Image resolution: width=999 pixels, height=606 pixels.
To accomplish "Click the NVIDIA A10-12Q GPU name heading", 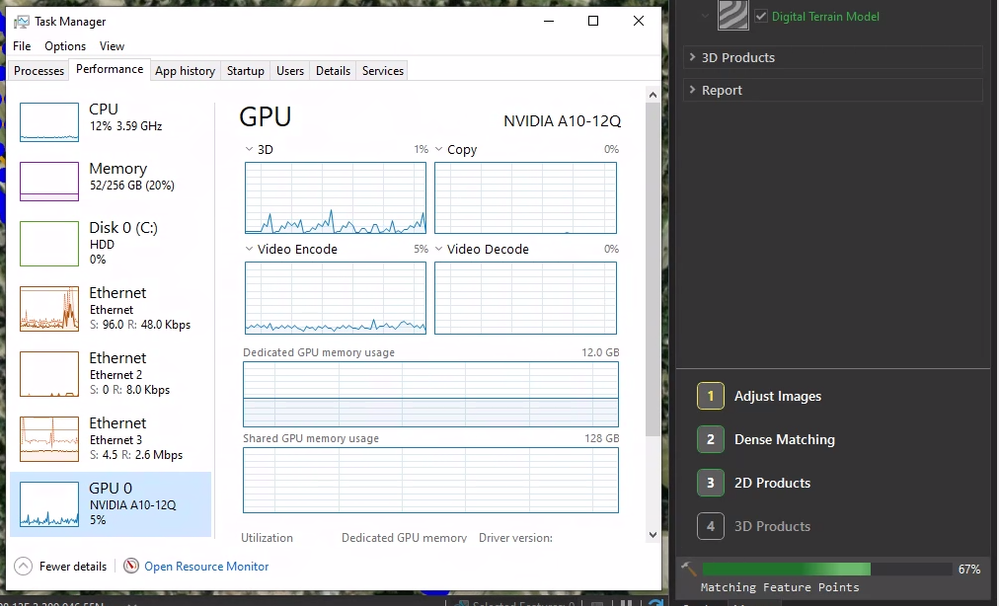I will pos(562,121).
